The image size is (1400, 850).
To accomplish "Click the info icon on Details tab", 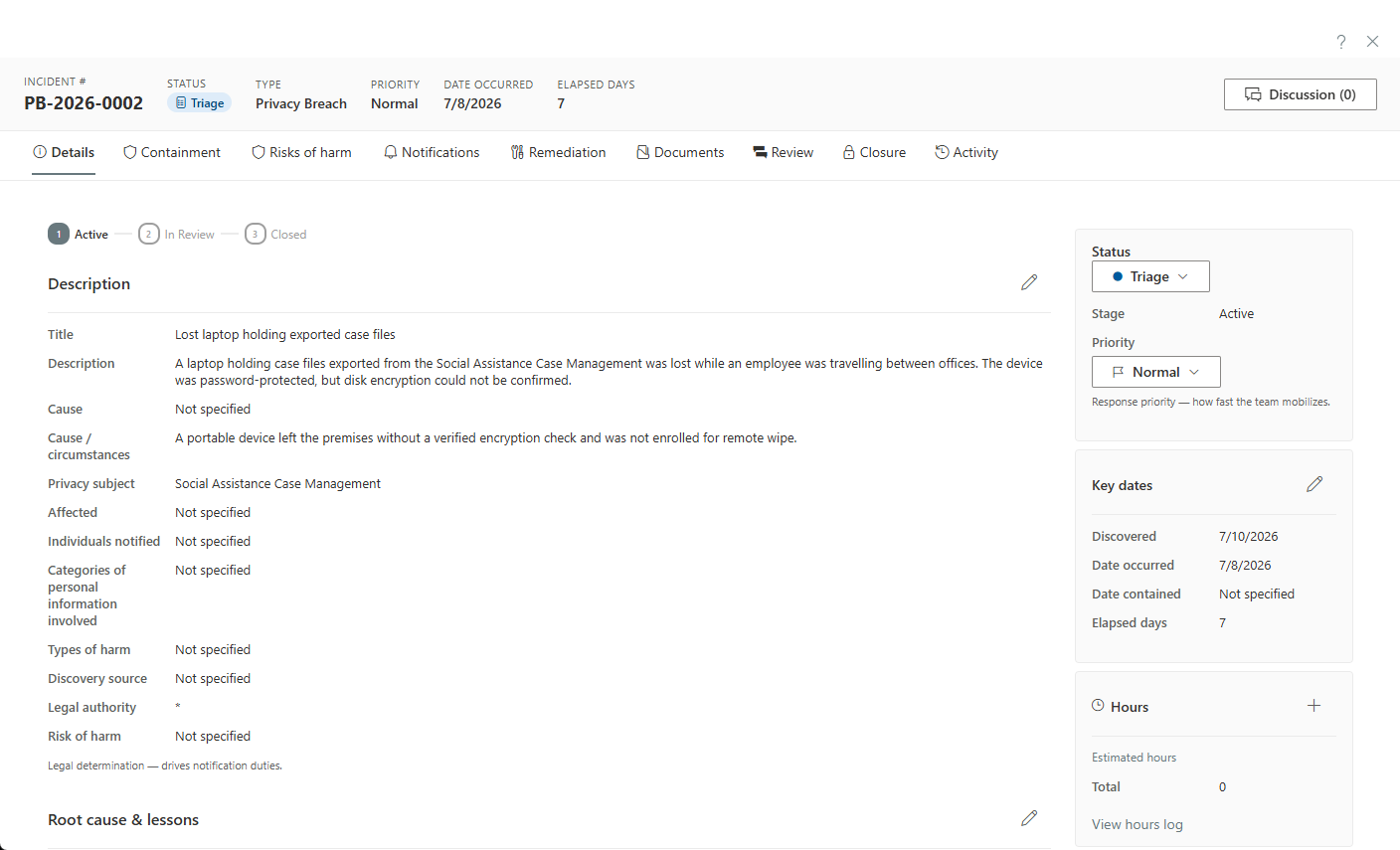I will (x=40, y=152).
